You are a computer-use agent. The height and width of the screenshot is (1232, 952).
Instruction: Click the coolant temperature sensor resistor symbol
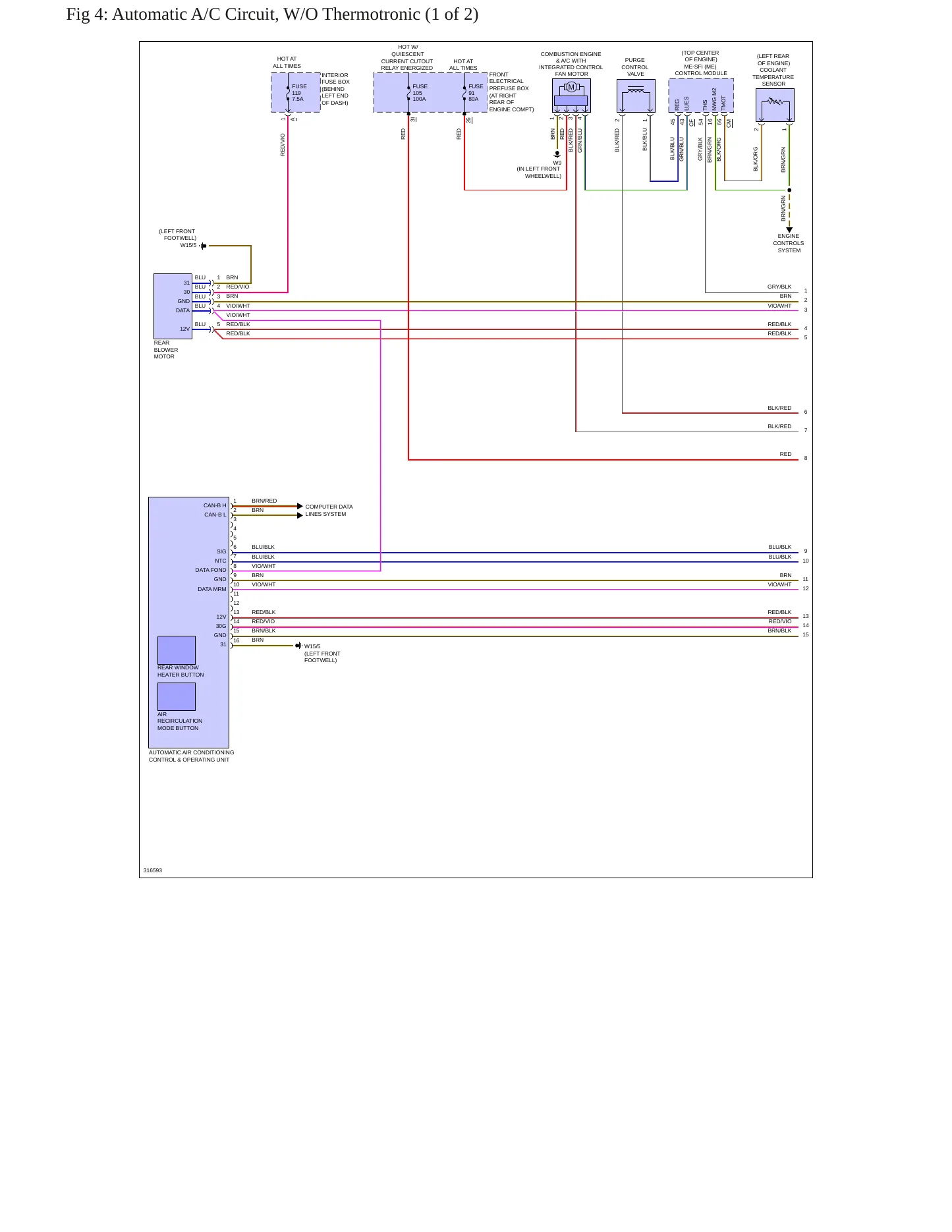pos(775,101)
